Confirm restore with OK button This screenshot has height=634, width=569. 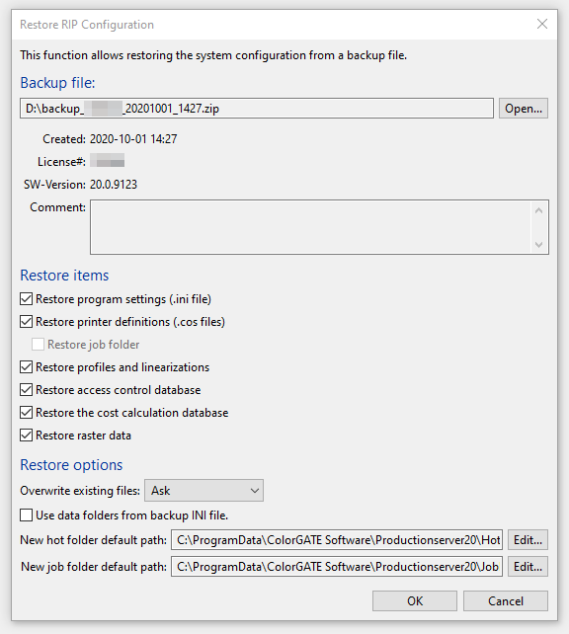click(x=415, y=601)
